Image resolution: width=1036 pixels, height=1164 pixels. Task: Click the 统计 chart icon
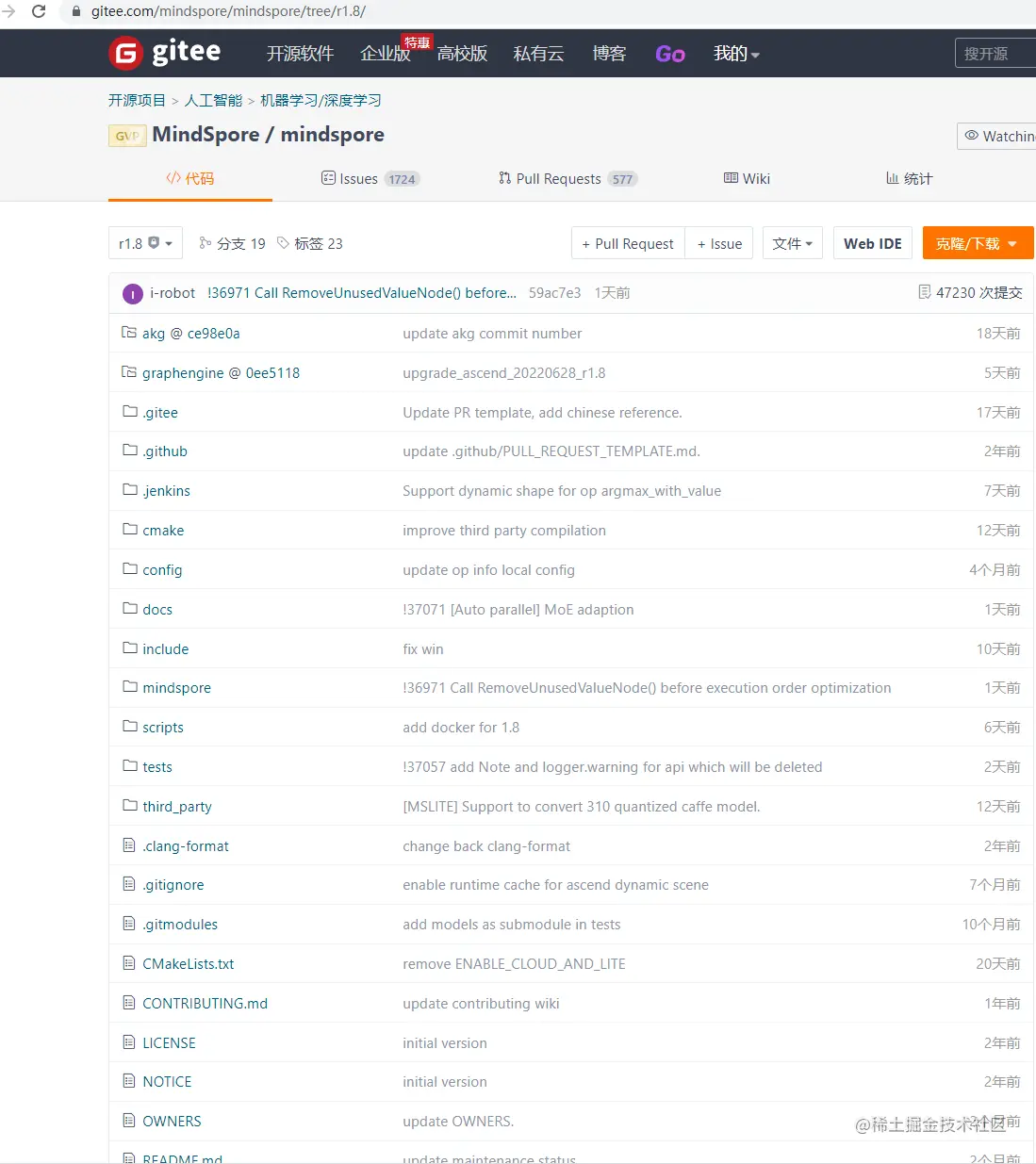[x=892, y=178]
